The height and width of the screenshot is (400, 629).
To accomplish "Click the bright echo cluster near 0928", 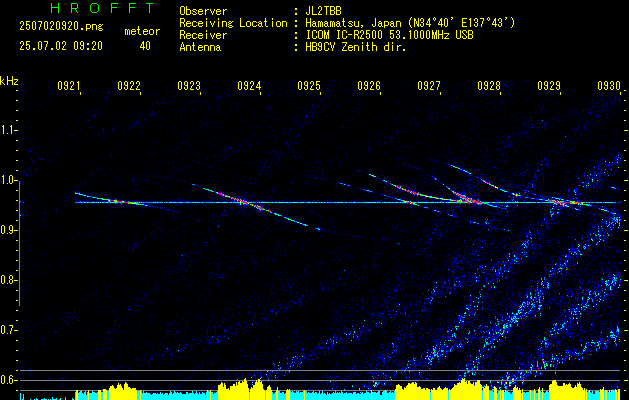I will [x=467, y=198].
